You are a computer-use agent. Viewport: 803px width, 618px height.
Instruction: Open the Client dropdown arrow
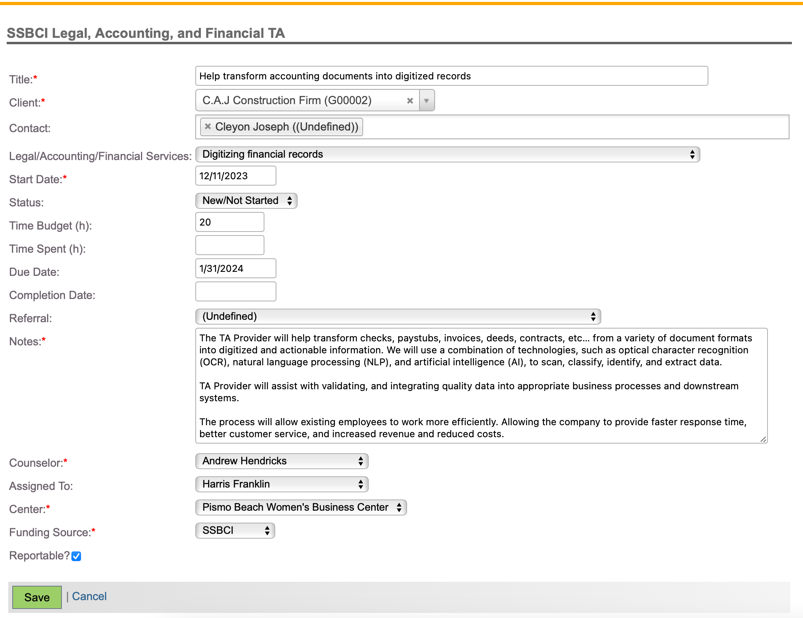point(427,101)
